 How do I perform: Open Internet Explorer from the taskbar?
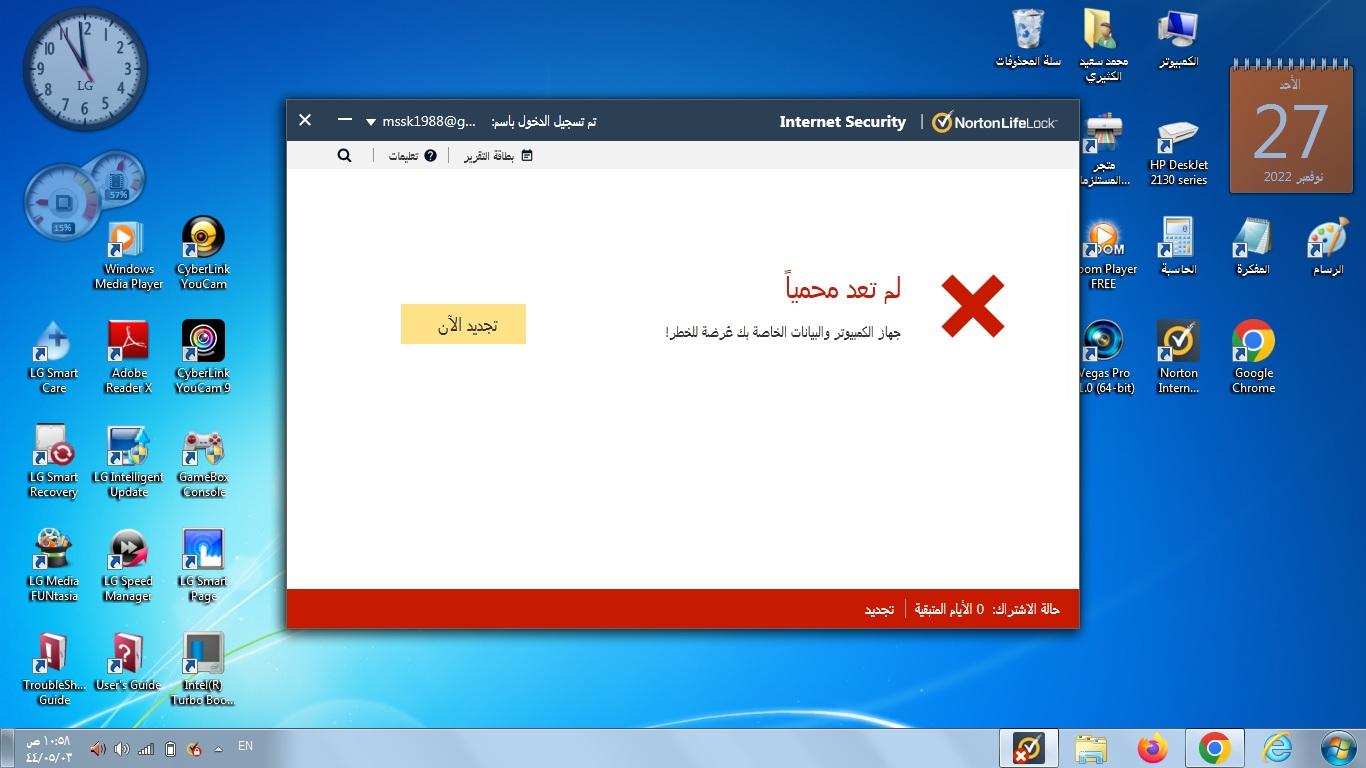pos(1277,748)
